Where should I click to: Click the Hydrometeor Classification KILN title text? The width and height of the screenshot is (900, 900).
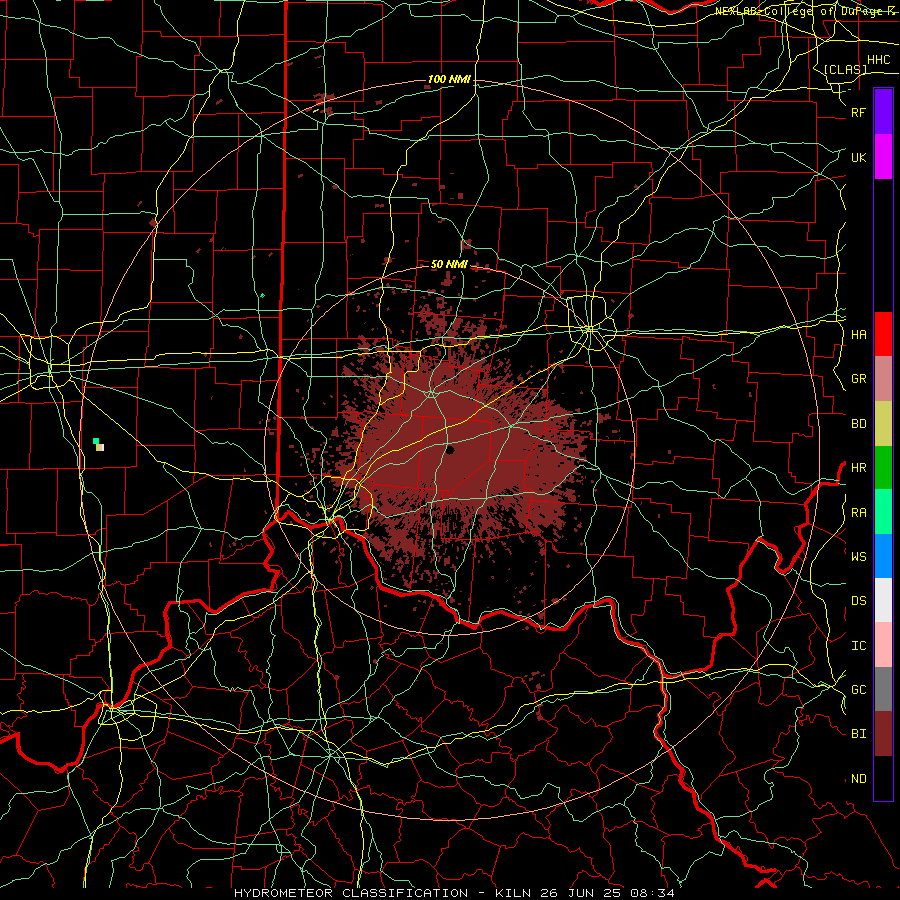[x=454, y=893]
